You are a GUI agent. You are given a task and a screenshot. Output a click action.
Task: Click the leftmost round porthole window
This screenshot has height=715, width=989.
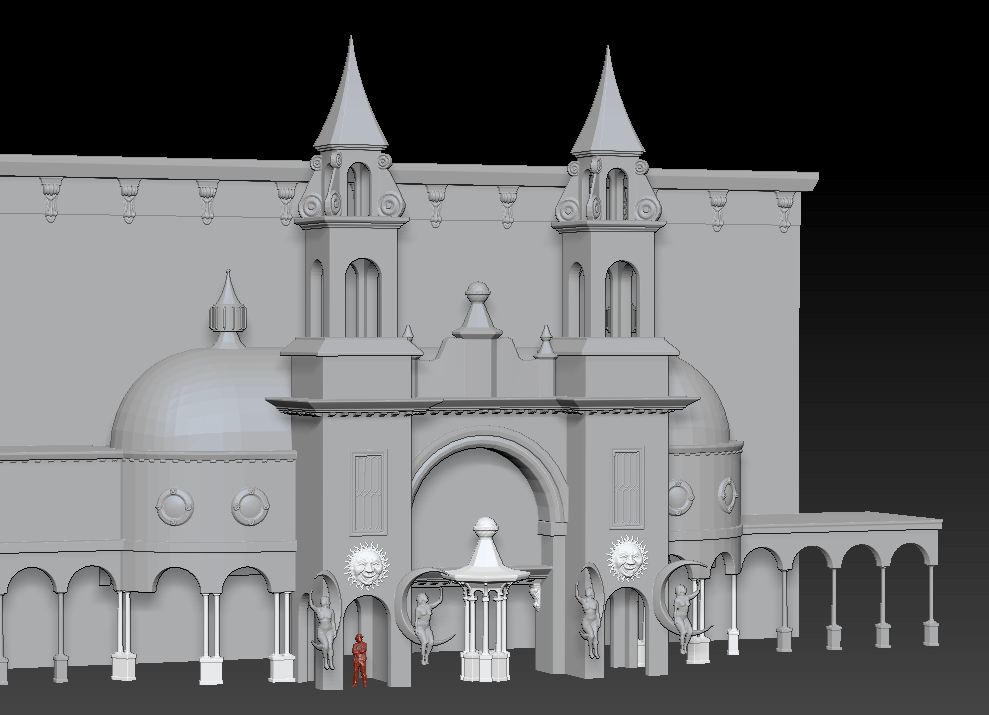(x=175, y=507)
